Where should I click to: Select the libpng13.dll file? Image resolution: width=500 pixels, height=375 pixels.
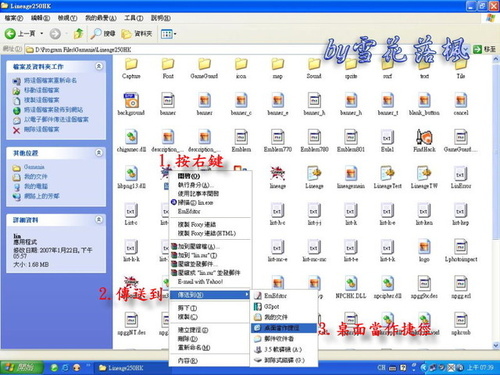point(131,177)
